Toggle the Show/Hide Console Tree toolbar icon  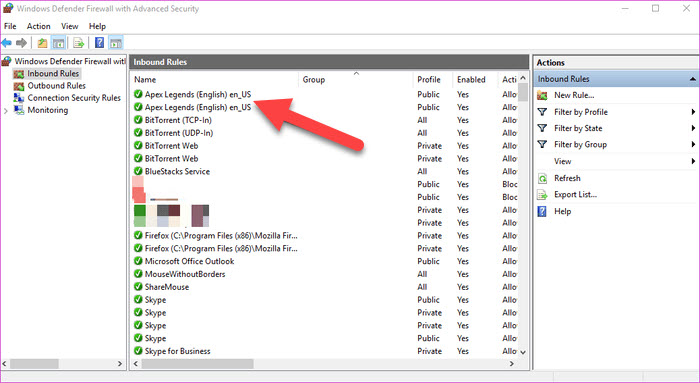pos(58,43)
